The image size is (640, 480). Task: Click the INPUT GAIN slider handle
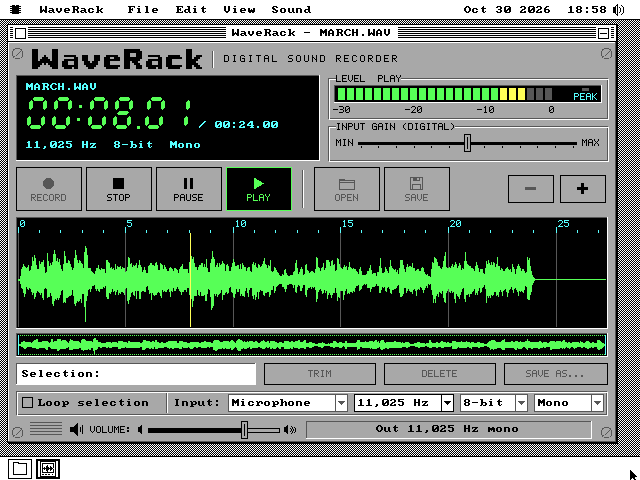click(467, 143)
